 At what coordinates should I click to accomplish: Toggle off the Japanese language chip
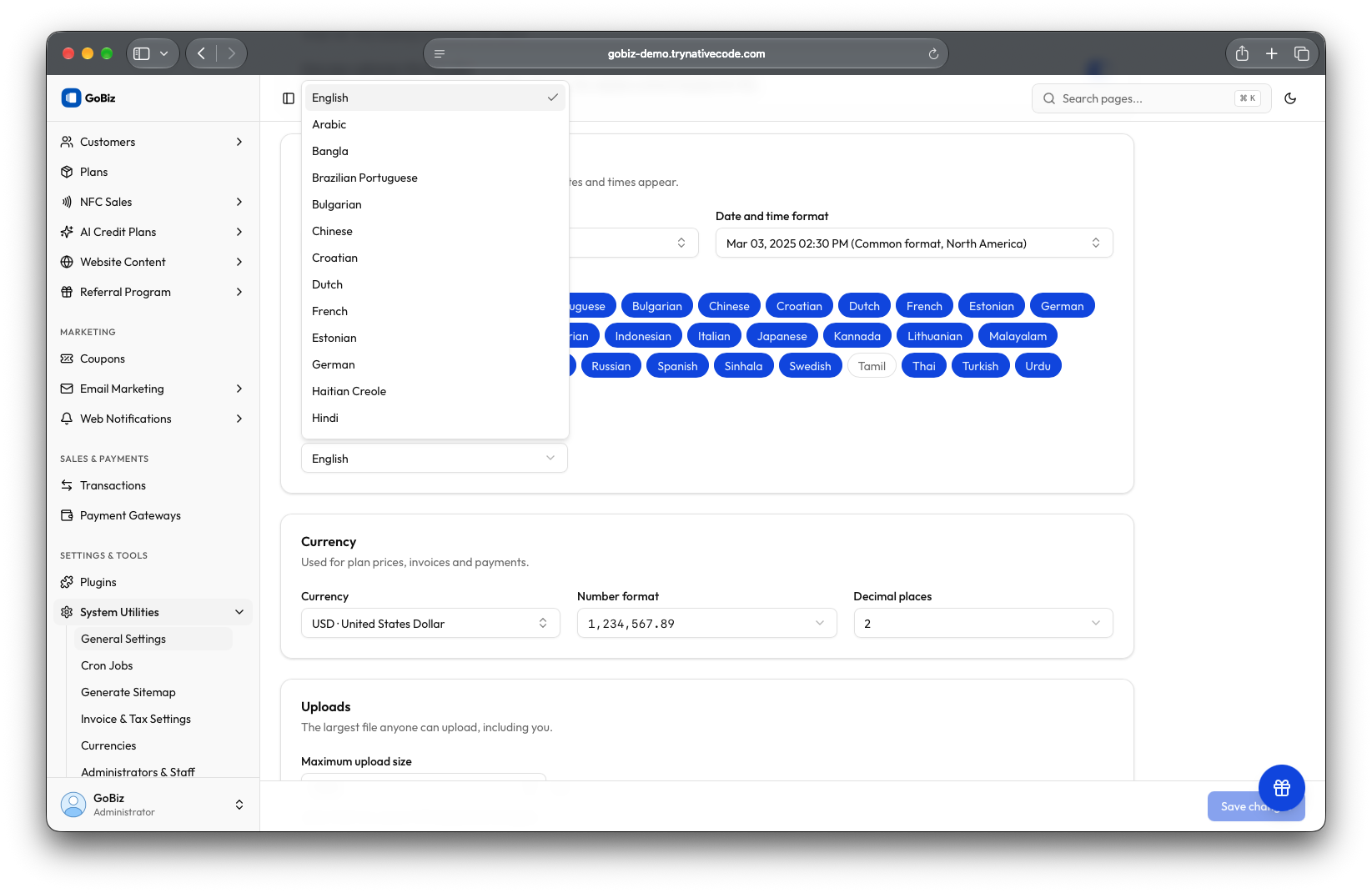(781, 336)
